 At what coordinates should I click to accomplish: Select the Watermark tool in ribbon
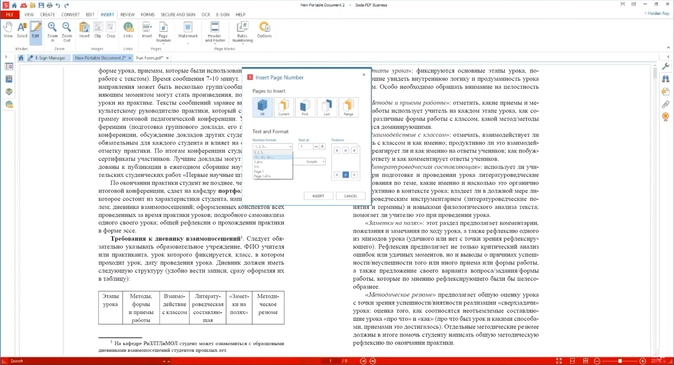point(187,31)
